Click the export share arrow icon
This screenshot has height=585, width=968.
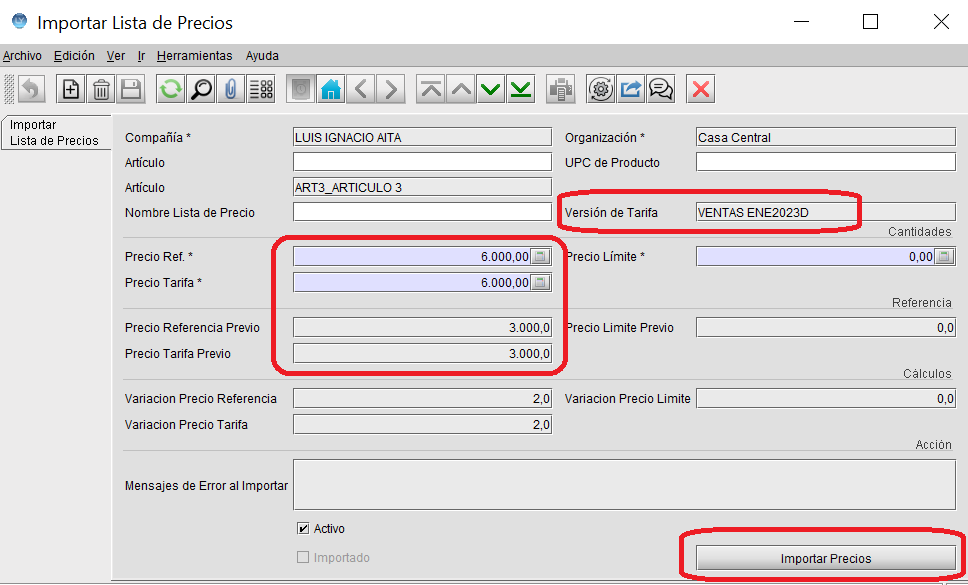tap(631, 89)
